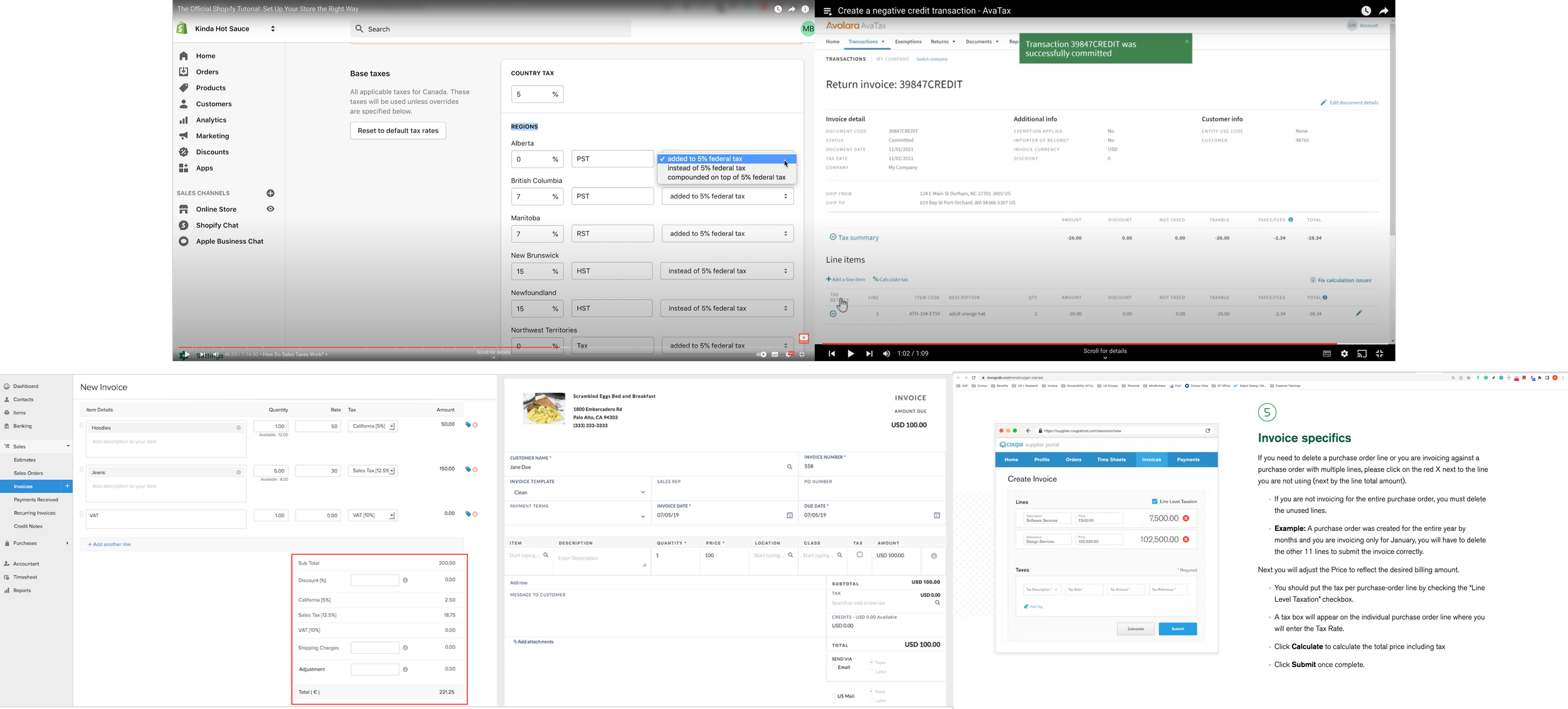Click Calculate tax in AvaTax
This screenshot has height=709, width=1568.
pos(891,280)
